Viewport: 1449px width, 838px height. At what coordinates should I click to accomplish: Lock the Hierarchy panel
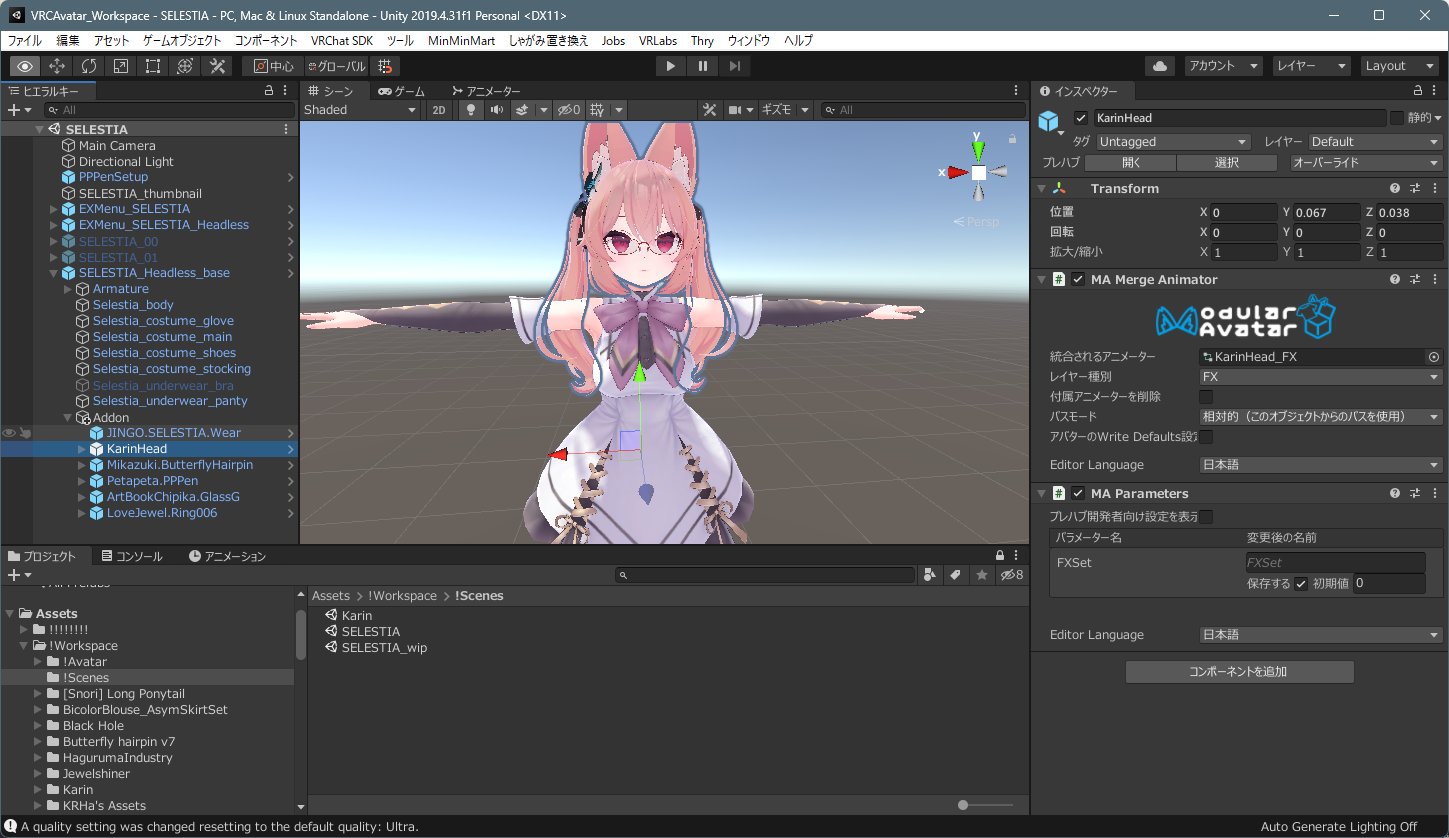coord(268,91)
